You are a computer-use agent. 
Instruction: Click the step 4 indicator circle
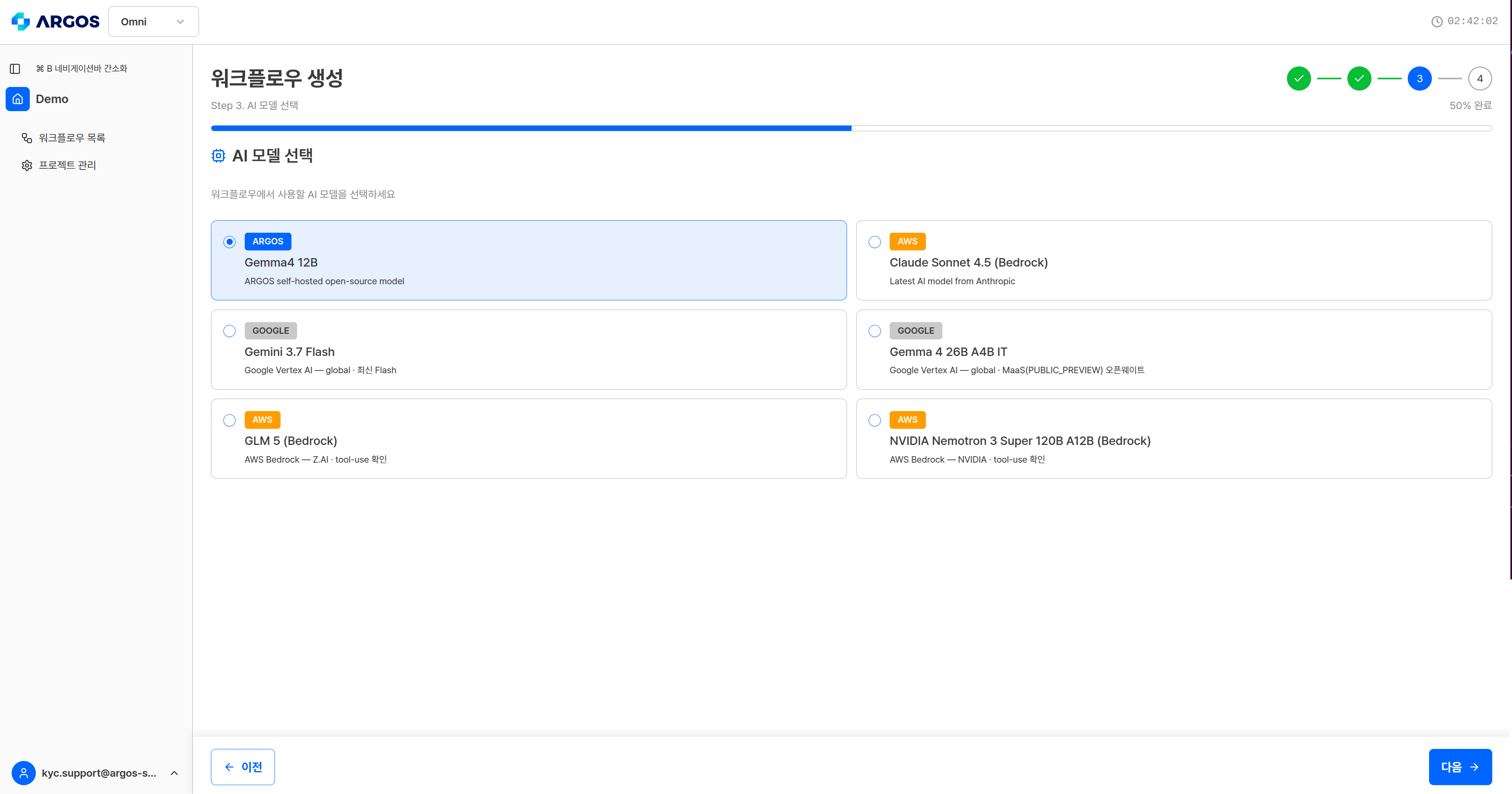coord(1480,79)
